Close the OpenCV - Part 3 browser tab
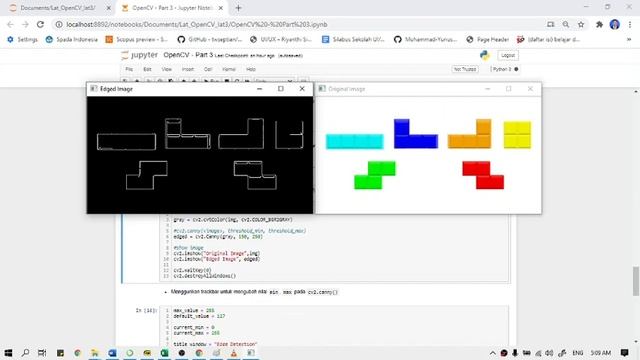The width and height of the screenshot is (640, 360). pos(221,8)
